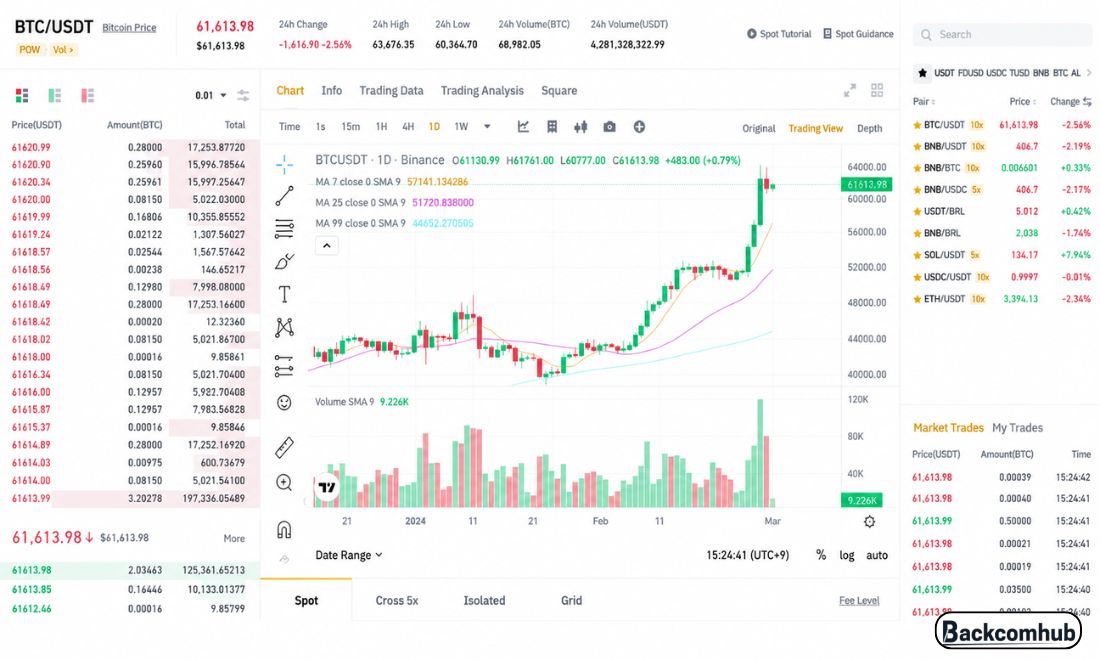This screenshot has width=1100, height=660.
Task: Switch to the Info tab
Action: coord(332,90)
